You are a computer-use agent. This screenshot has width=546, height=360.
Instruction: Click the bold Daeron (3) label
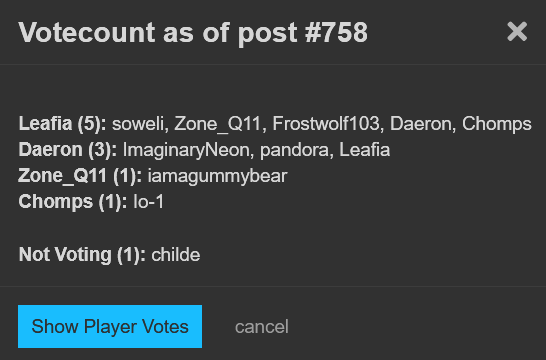pos(68,150)
